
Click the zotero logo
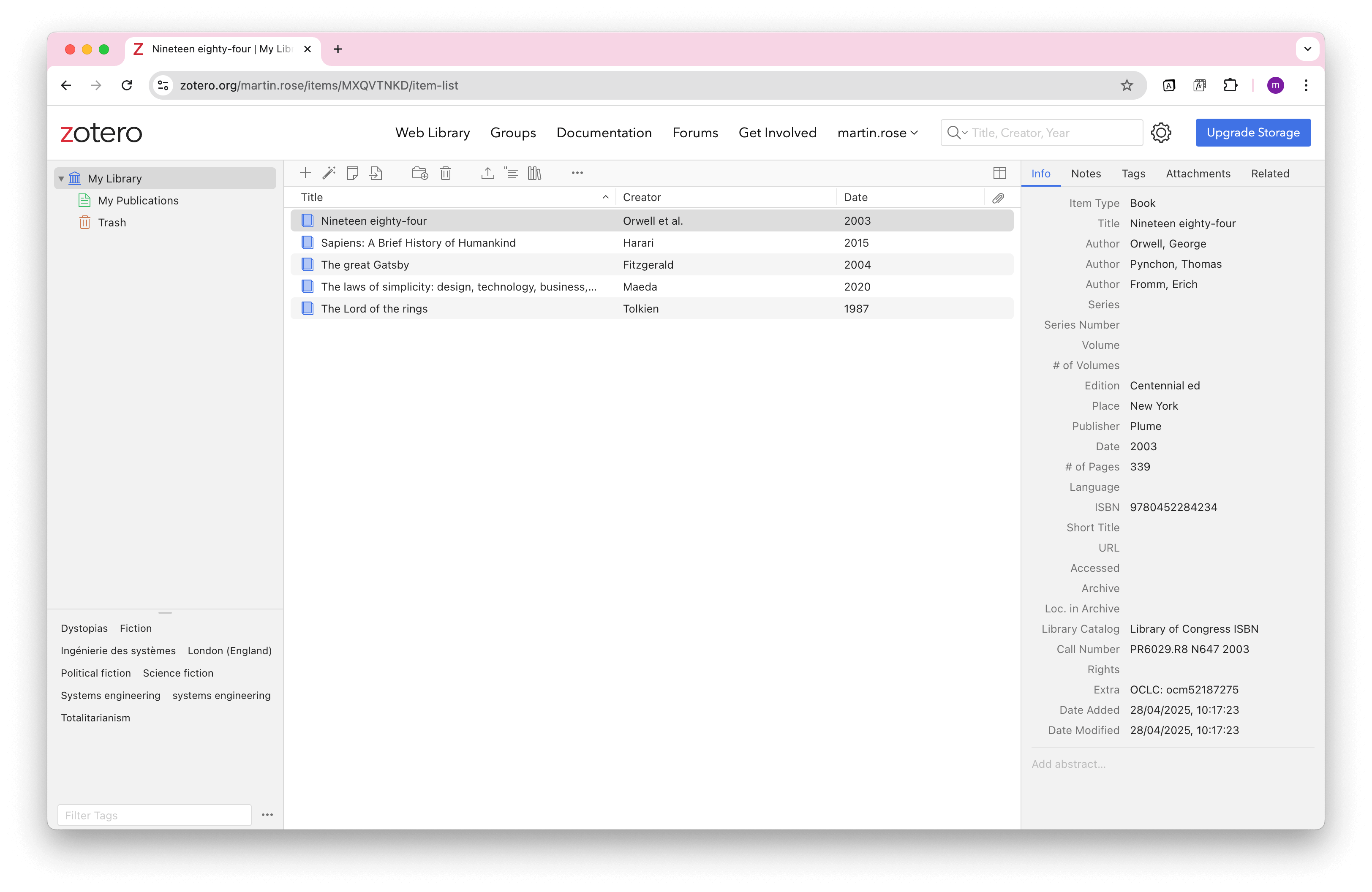(101, 133)
